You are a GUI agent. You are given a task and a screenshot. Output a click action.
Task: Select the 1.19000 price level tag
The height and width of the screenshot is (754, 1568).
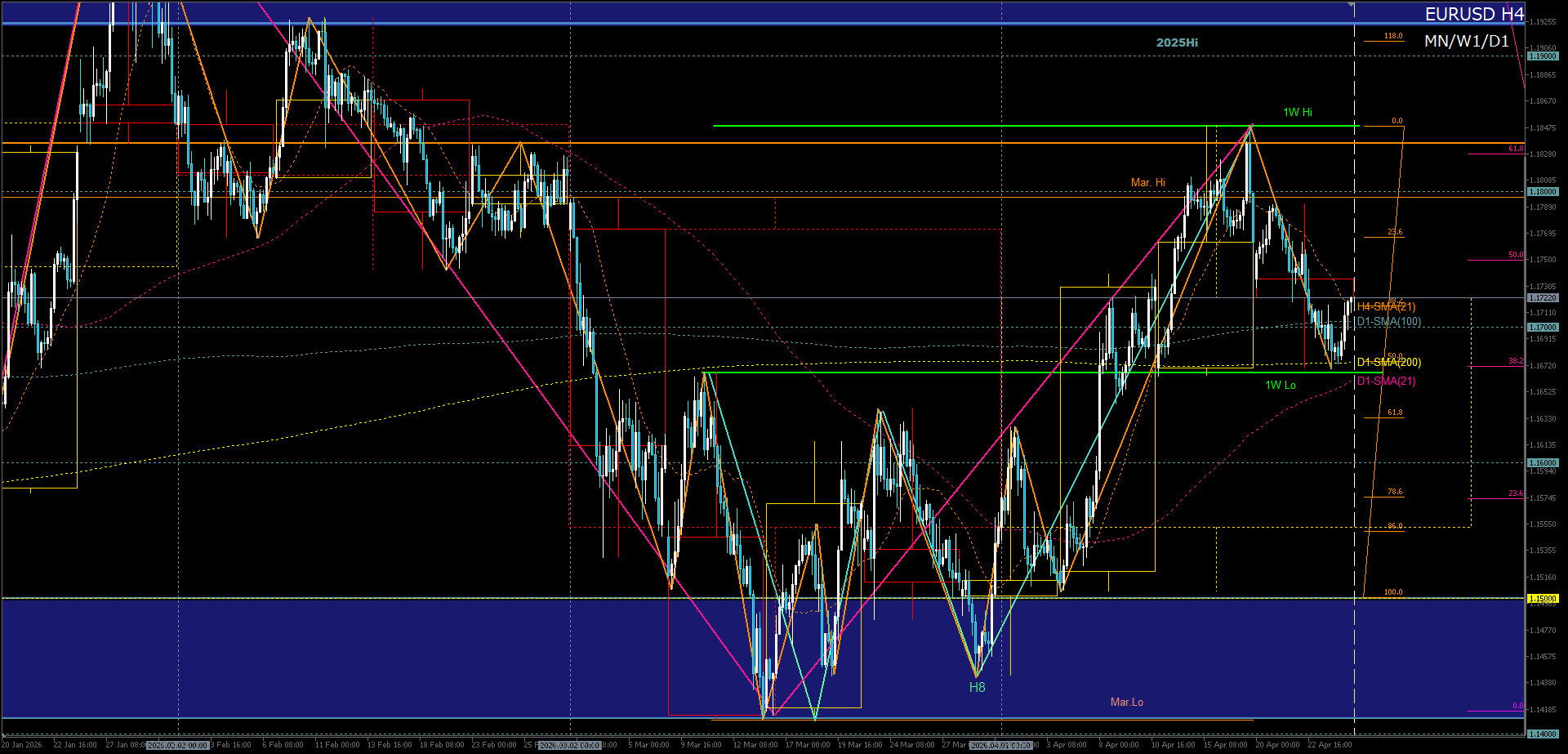click(1543, 56)
